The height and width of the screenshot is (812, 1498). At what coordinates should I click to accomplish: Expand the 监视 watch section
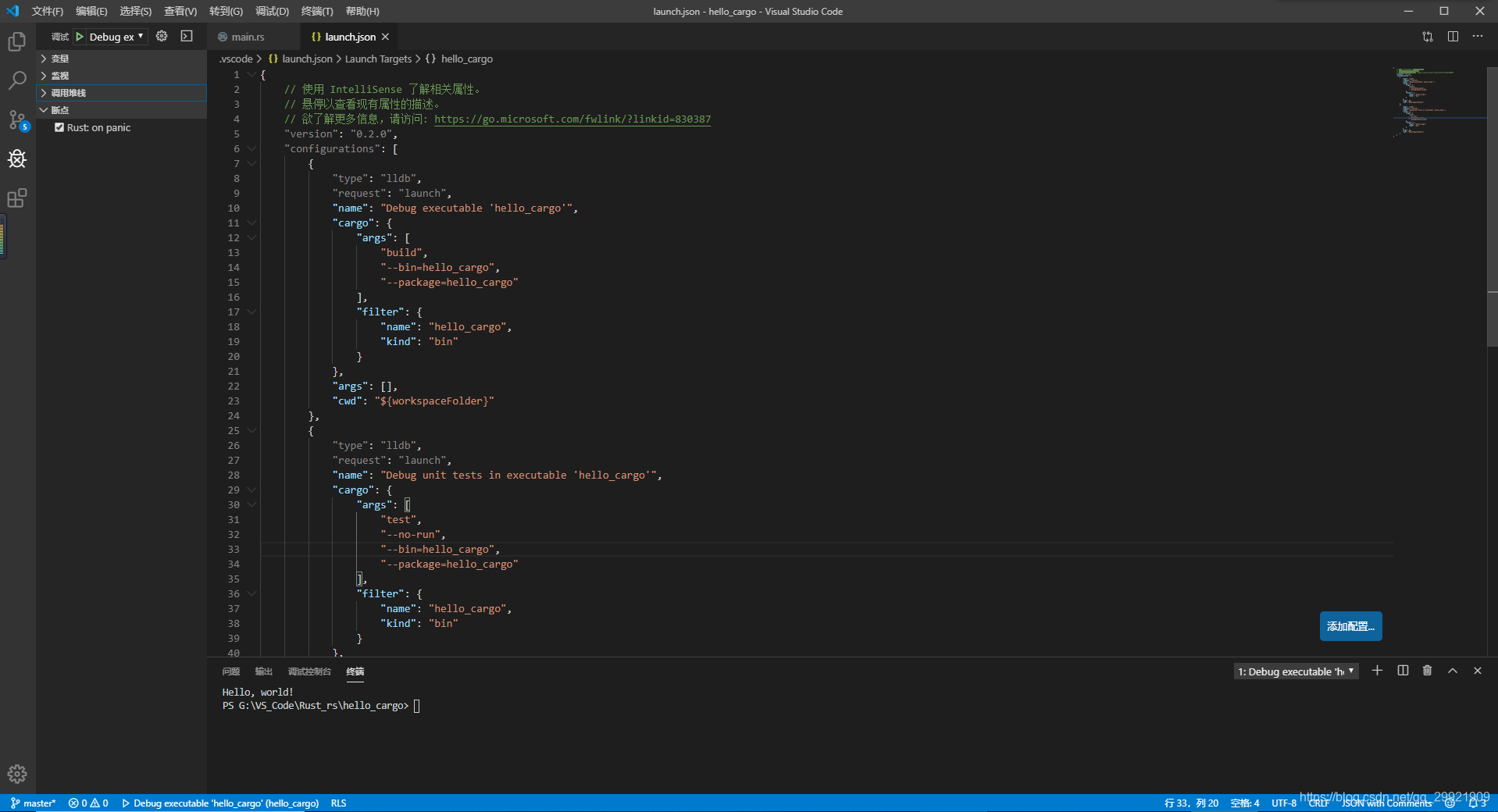coord(121,76)
